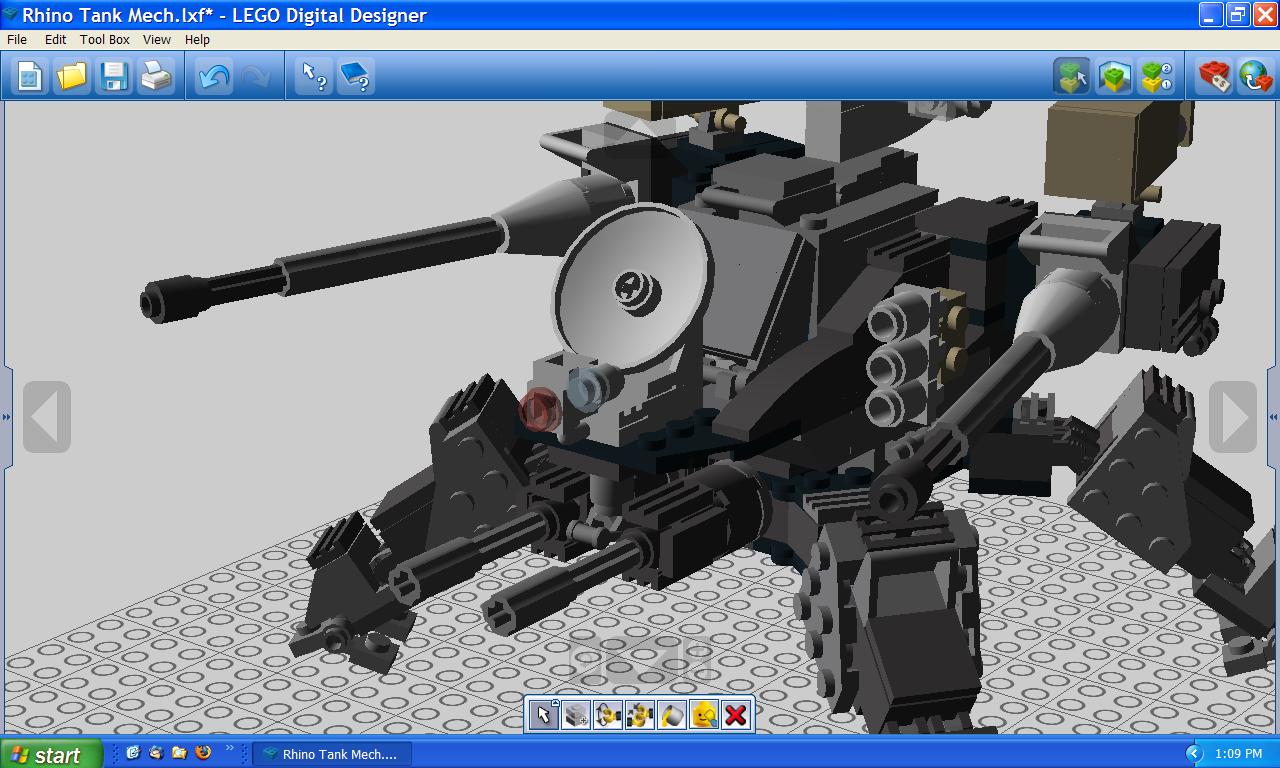Screen dimensions: 1280x768
Task: Open the View menu
Action: click(x=157, y=39)
